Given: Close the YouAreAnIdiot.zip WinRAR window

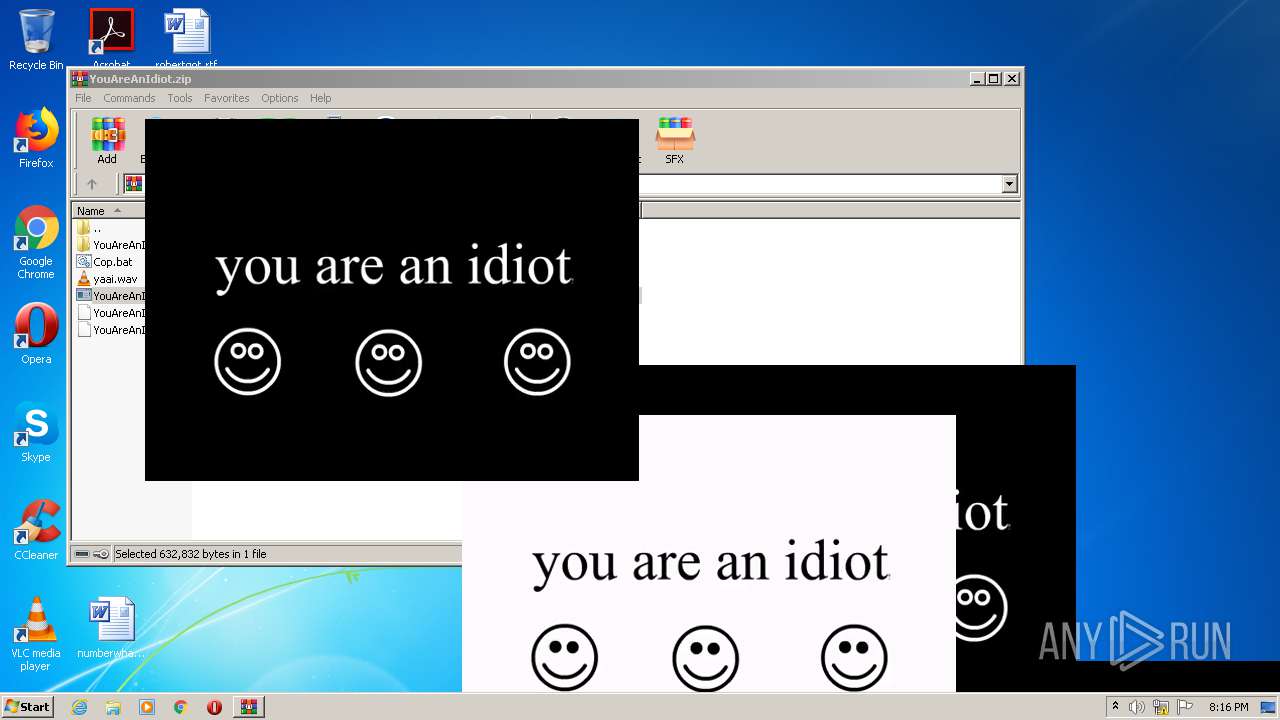Looking at the screenshot, I should tap(1012, 79).
